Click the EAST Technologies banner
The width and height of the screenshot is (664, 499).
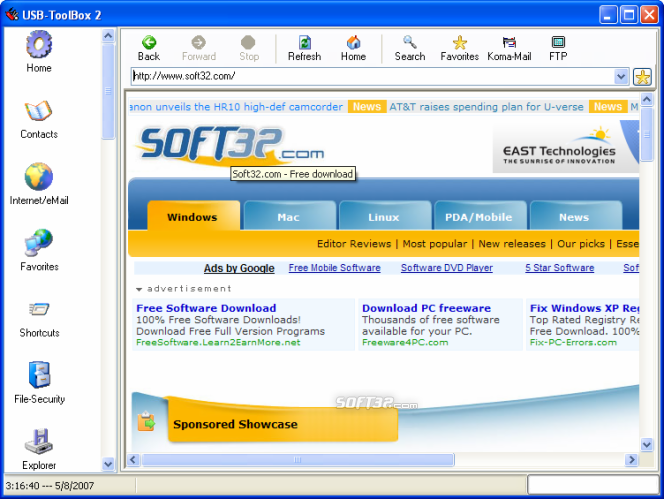tap(566, 147)
